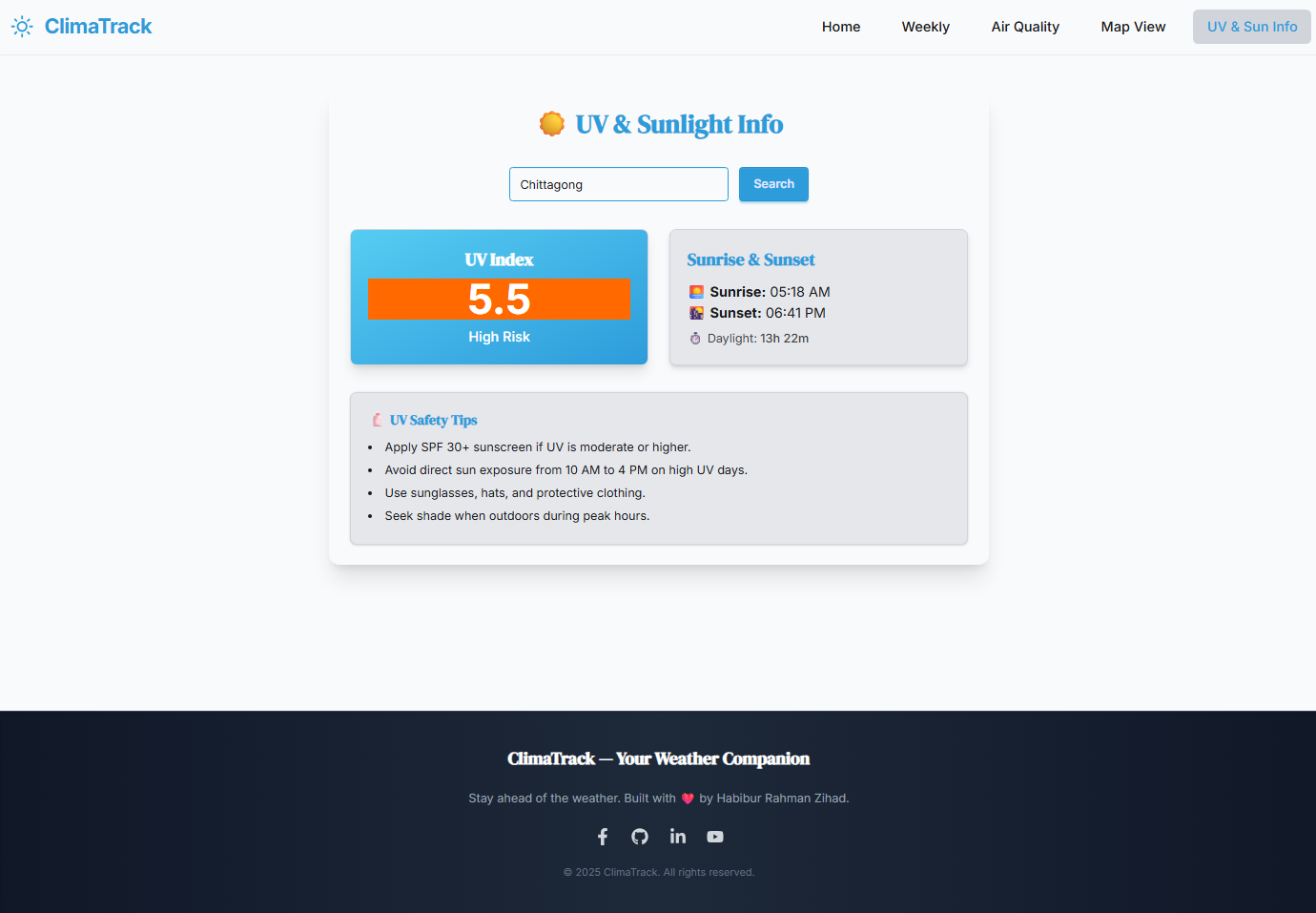
Task: Focus the city input containing Chittagong
Action: (619, 184)
